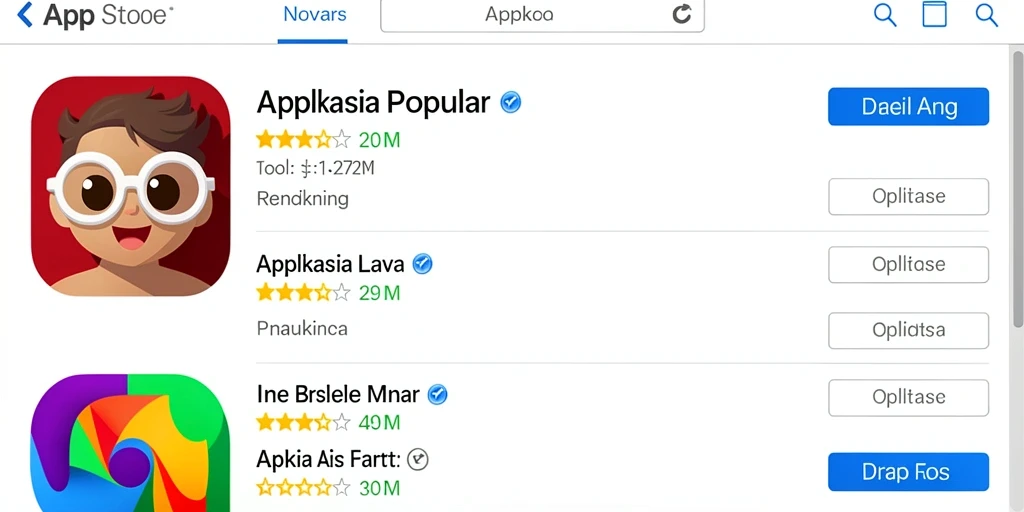This screenshot has height=512, width=1024.
Task: Click the Oplitase button beside Rendkning
Action: tap(908, 197)
